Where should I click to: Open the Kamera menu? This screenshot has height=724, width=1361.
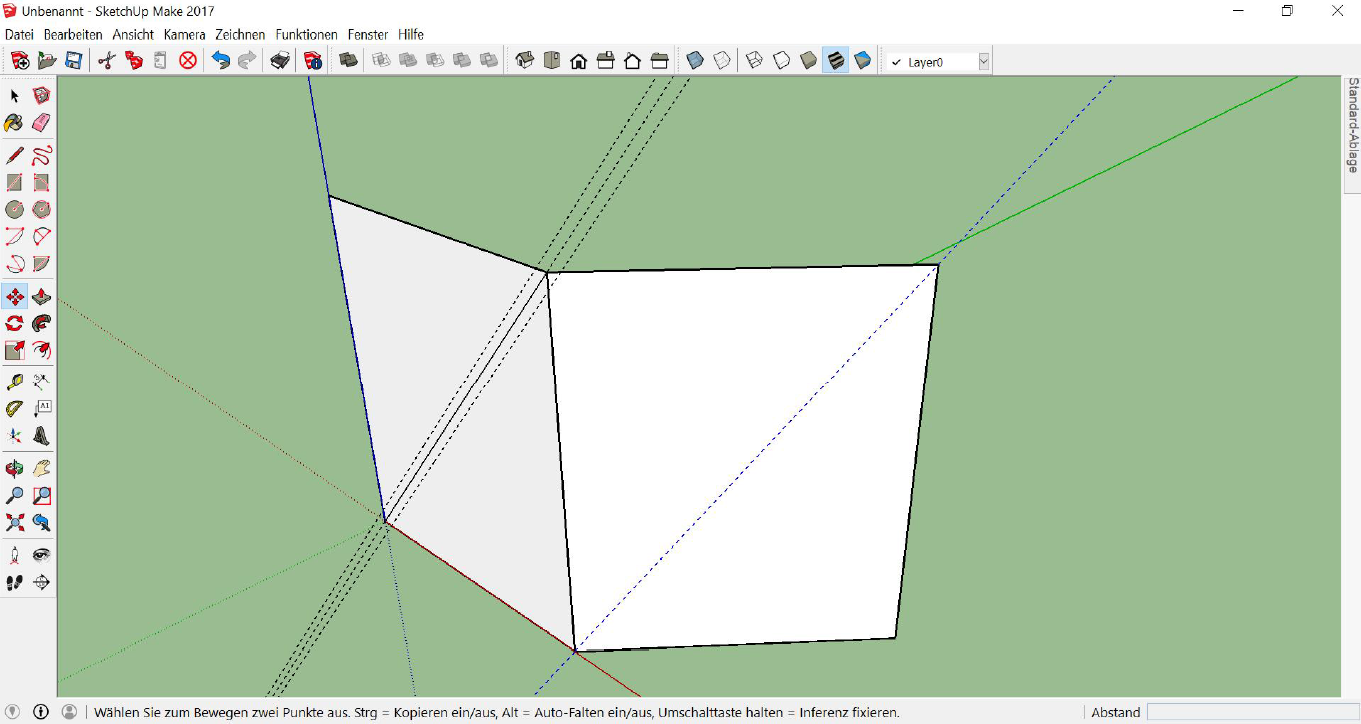[184, 34]
